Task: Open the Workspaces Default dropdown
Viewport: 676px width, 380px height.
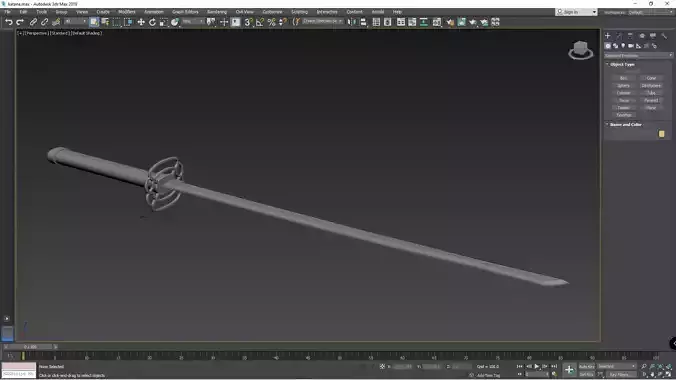Action: pos(650,12)
